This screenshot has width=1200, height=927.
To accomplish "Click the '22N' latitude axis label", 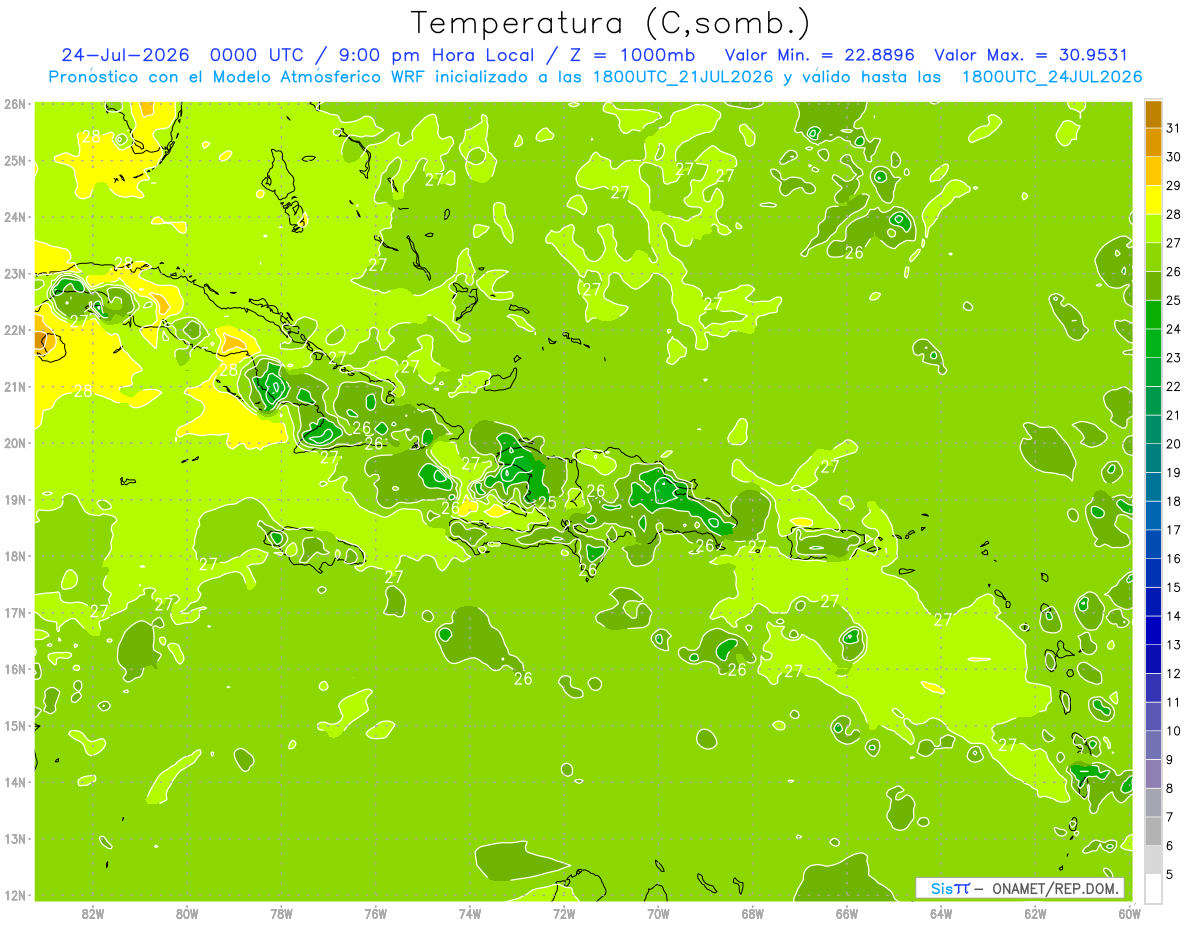I will click(x=14, y=330).
